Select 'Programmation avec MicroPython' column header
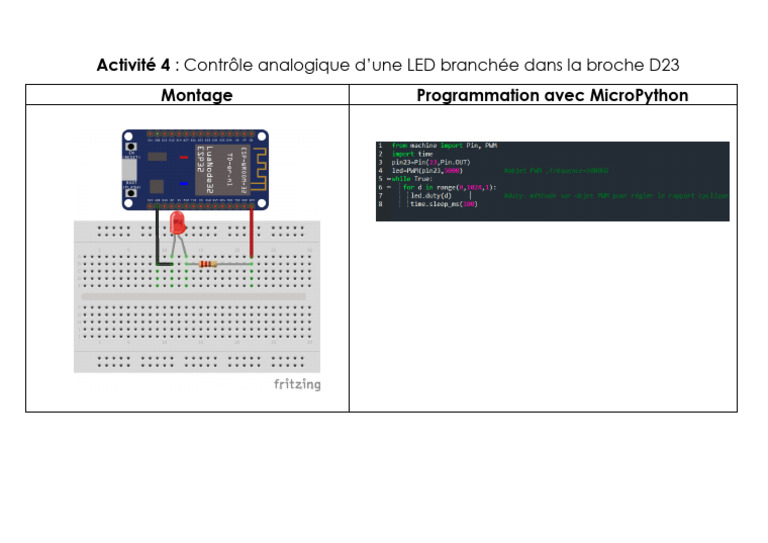 pyautogui.click(x=552, y=95)
